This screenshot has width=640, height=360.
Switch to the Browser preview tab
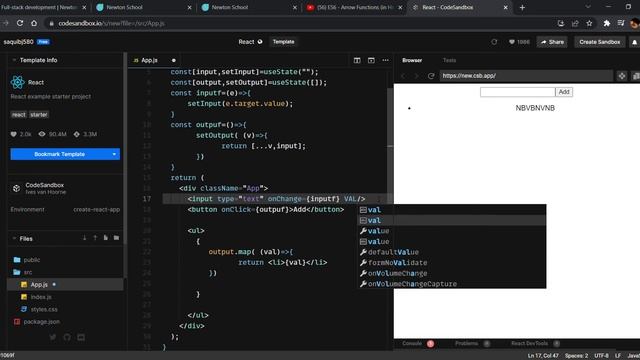[x=412, y=60]
